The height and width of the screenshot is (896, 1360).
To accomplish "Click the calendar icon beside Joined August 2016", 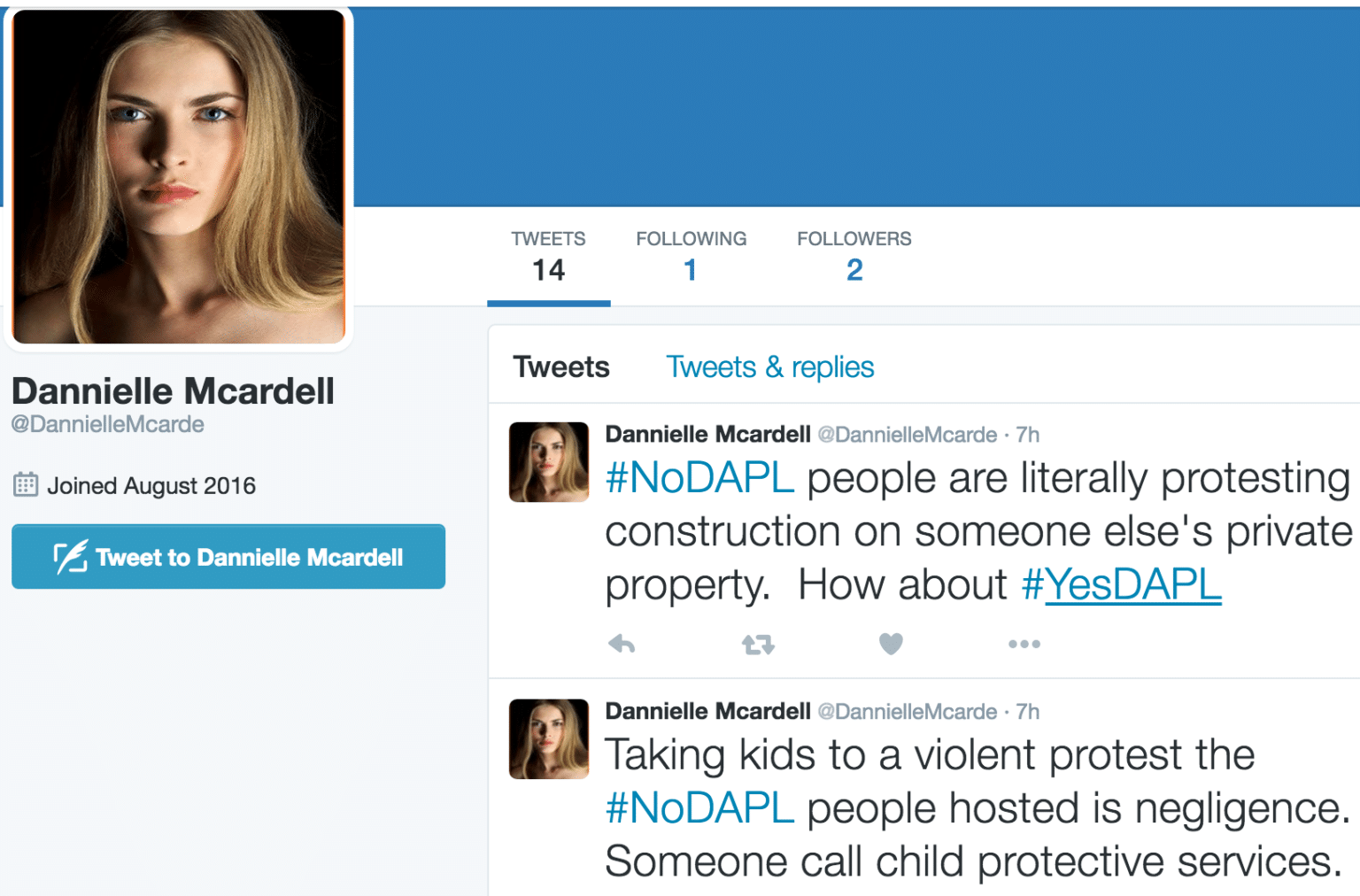I will click(x=26, y=484).
